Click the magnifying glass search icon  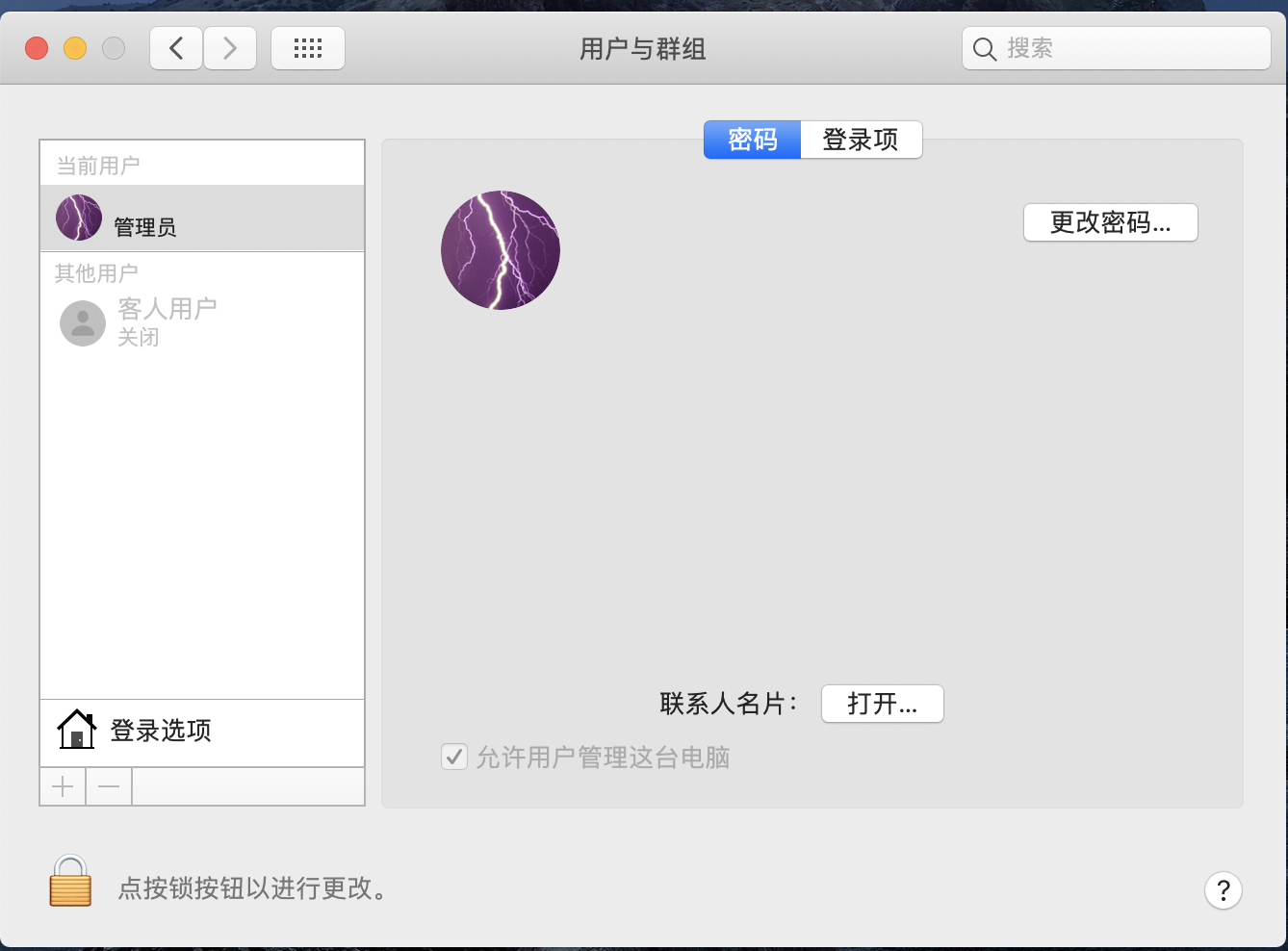click(984, 49)
